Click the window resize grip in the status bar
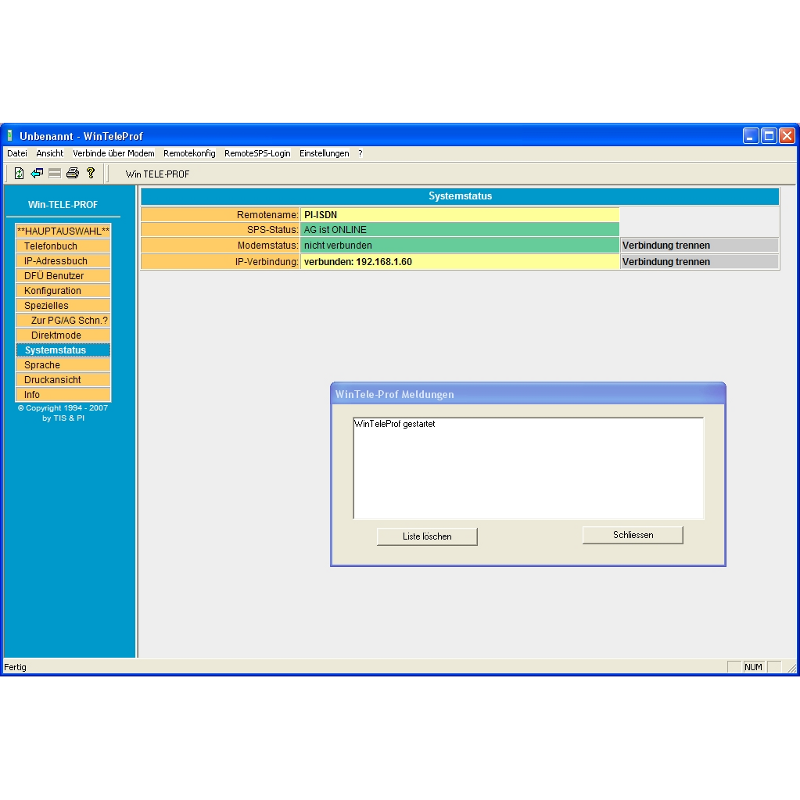 pyautogui.click(x=791, y=667)
